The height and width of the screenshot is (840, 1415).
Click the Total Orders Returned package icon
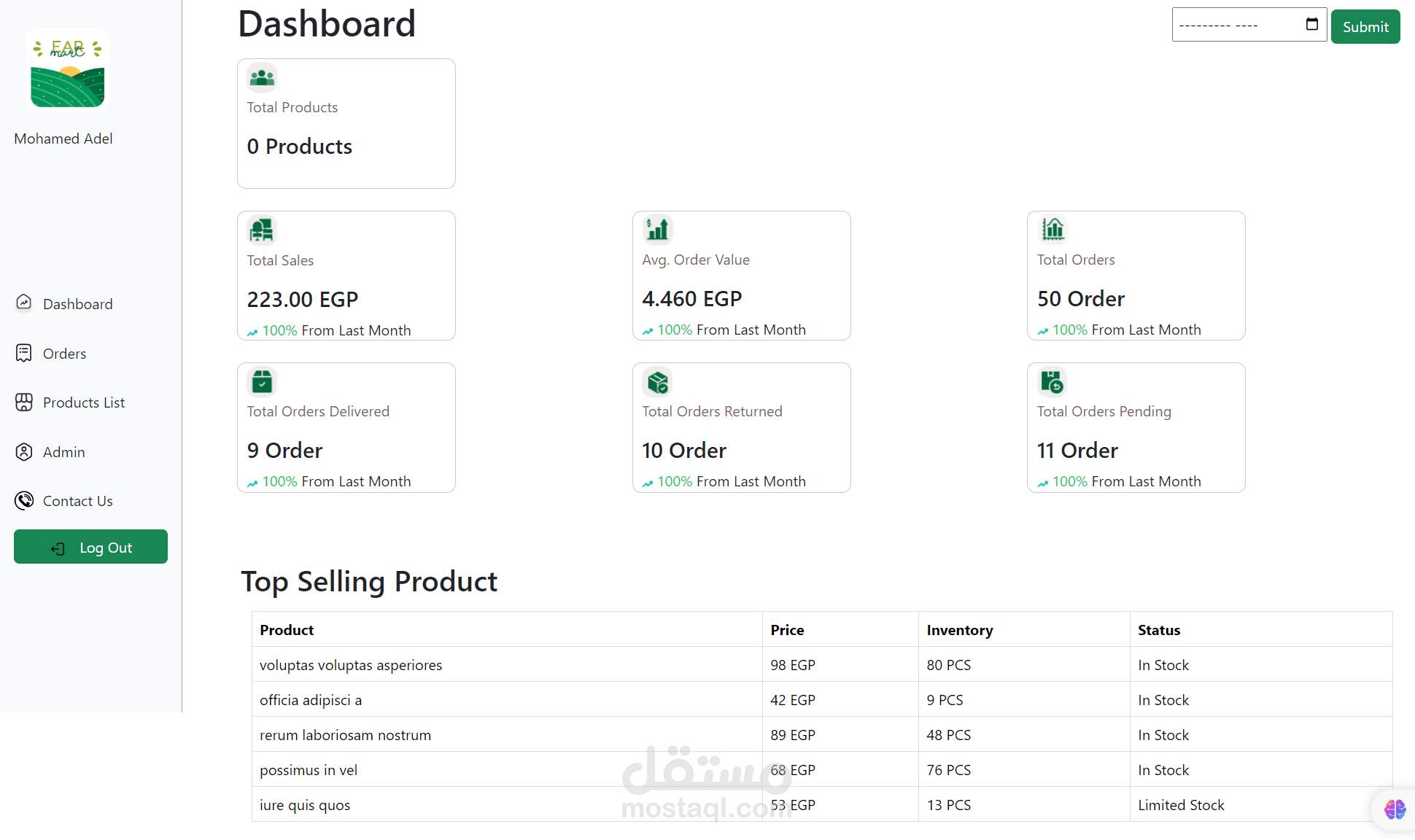tap(657, 382)
